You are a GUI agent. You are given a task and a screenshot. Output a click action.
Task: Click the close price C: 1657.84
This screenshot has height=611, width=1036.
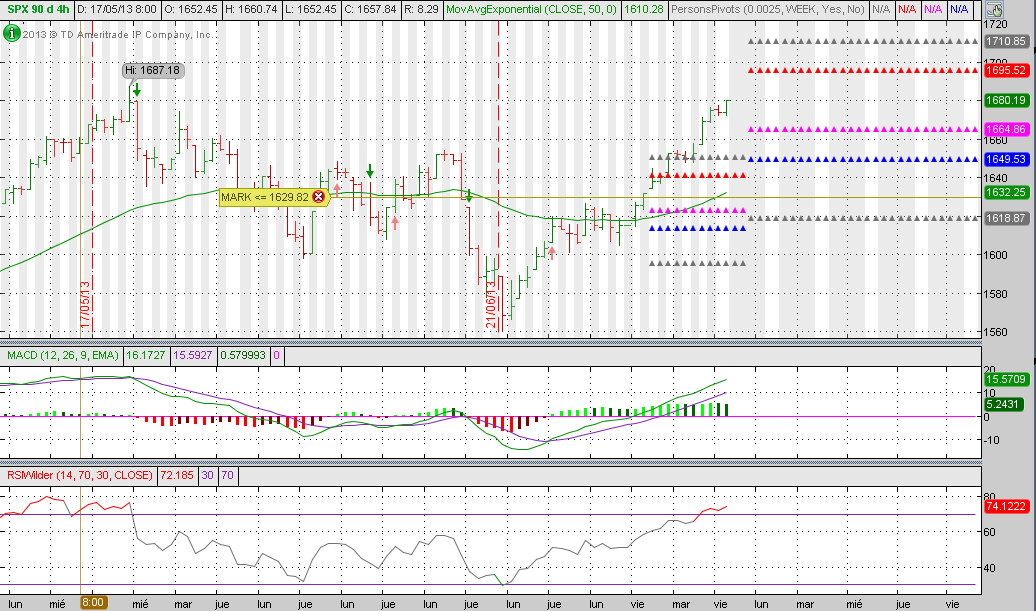point(371,9)
